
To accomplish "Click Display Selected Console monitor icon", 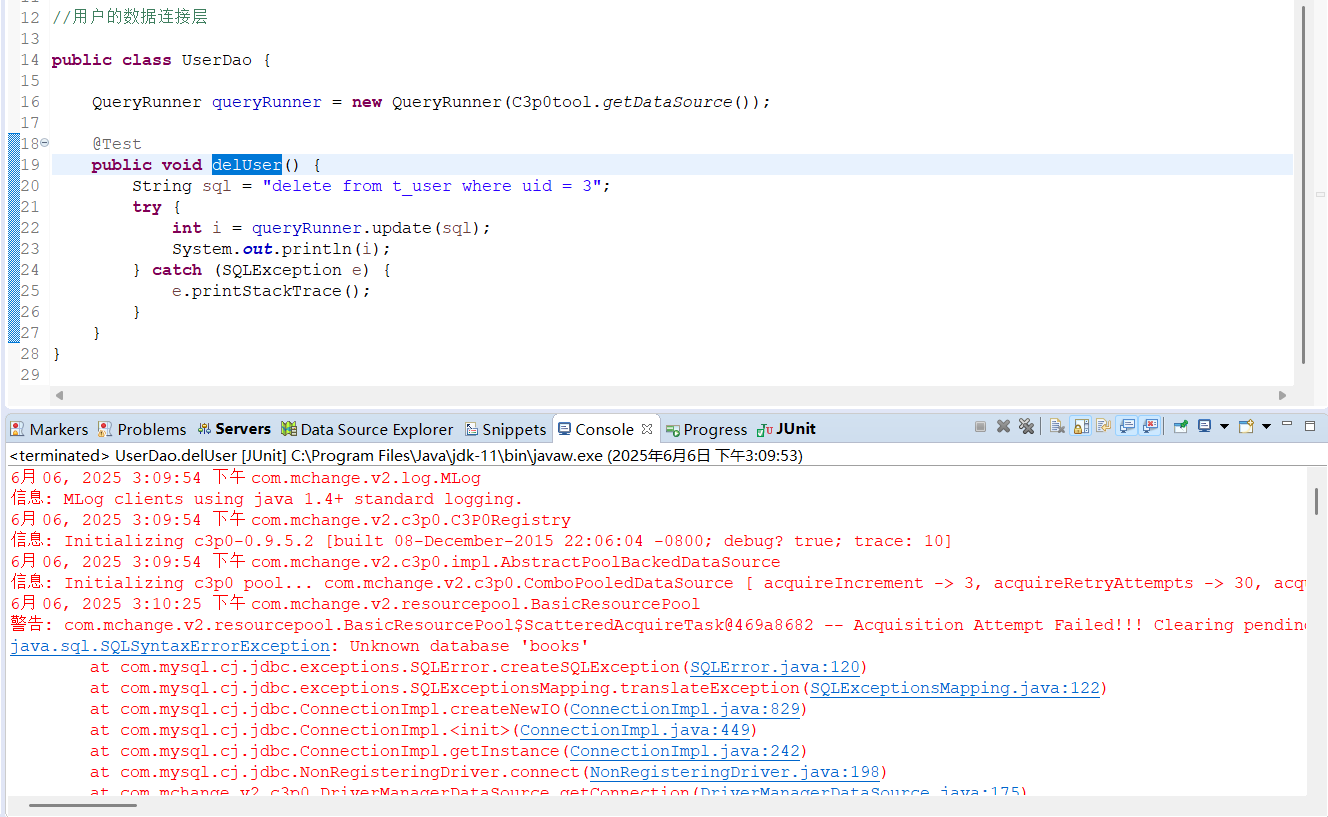I will click(x=1205, y=426).
